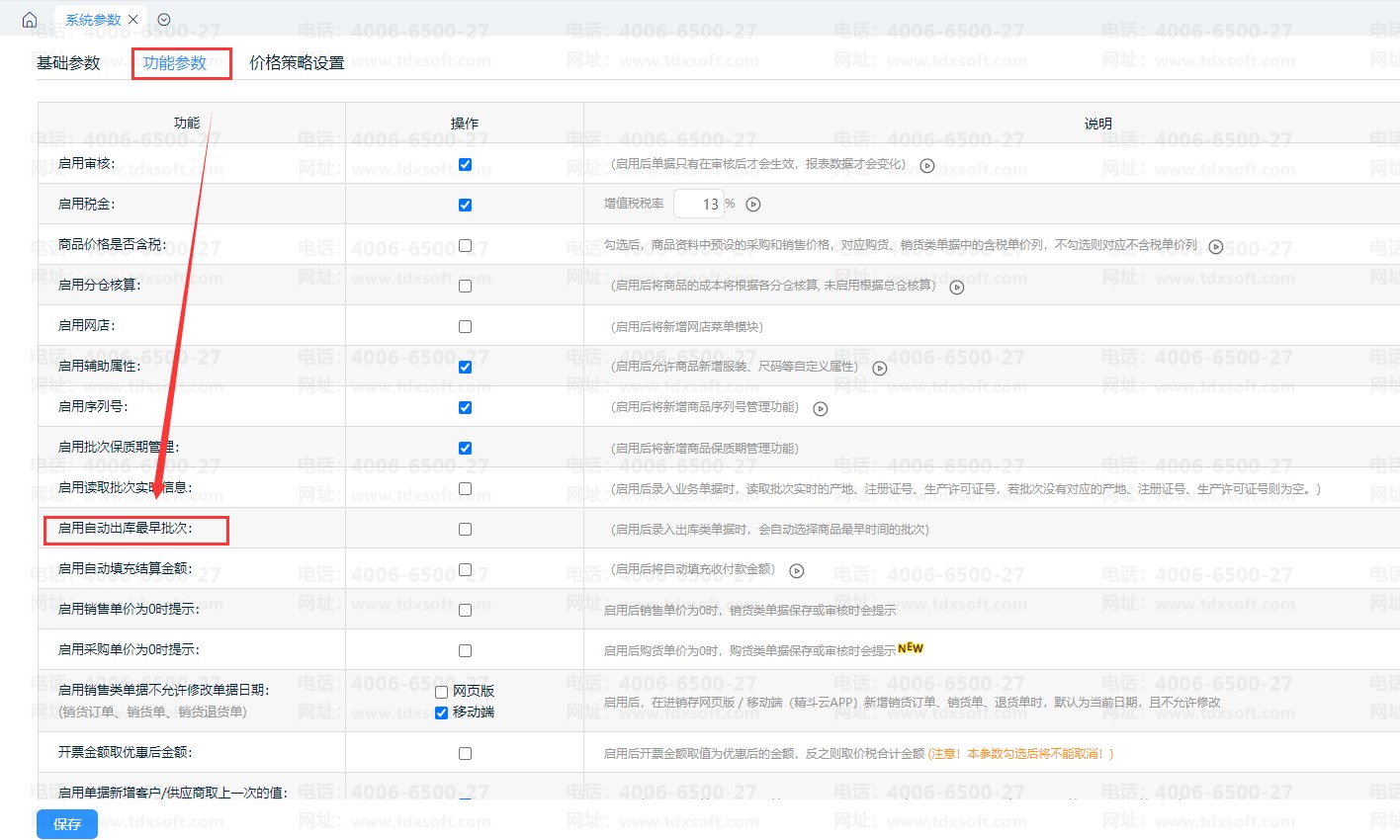Check the 网页版 option
The image size is (1400, 840).
point(442,692)
